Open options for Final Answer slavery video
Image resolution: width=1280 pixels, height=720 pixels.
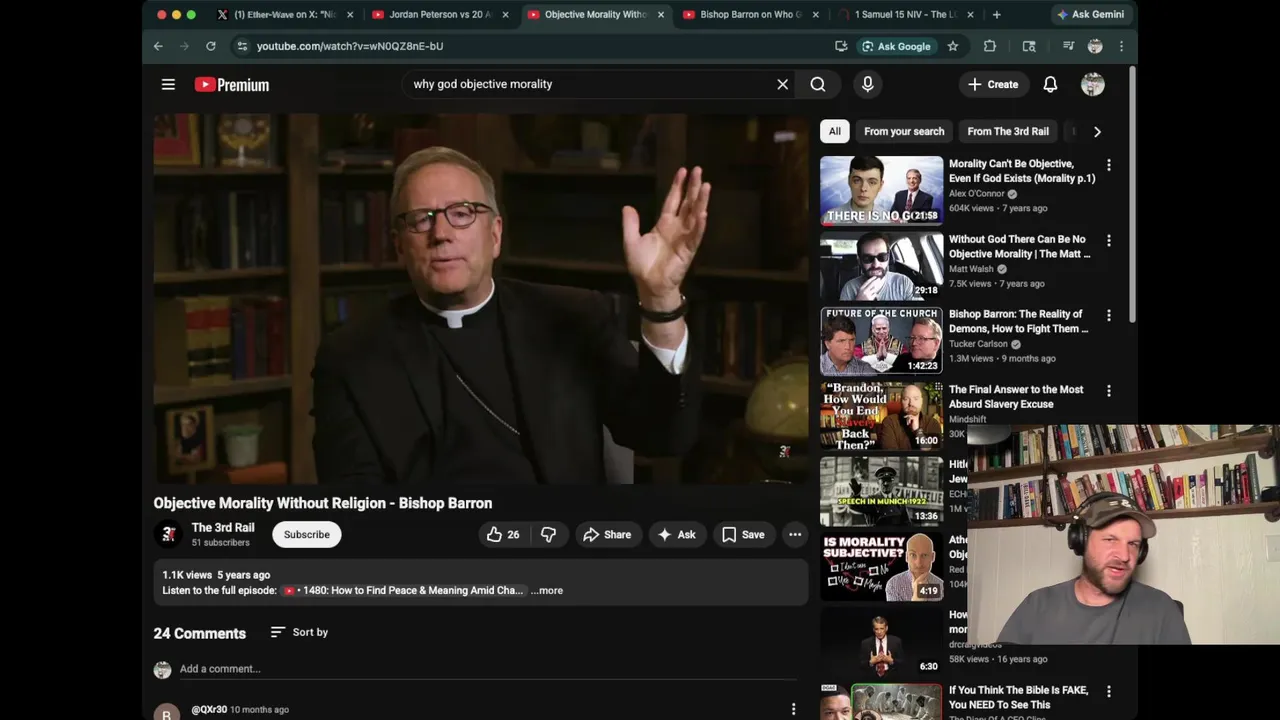coord(1108,390)
